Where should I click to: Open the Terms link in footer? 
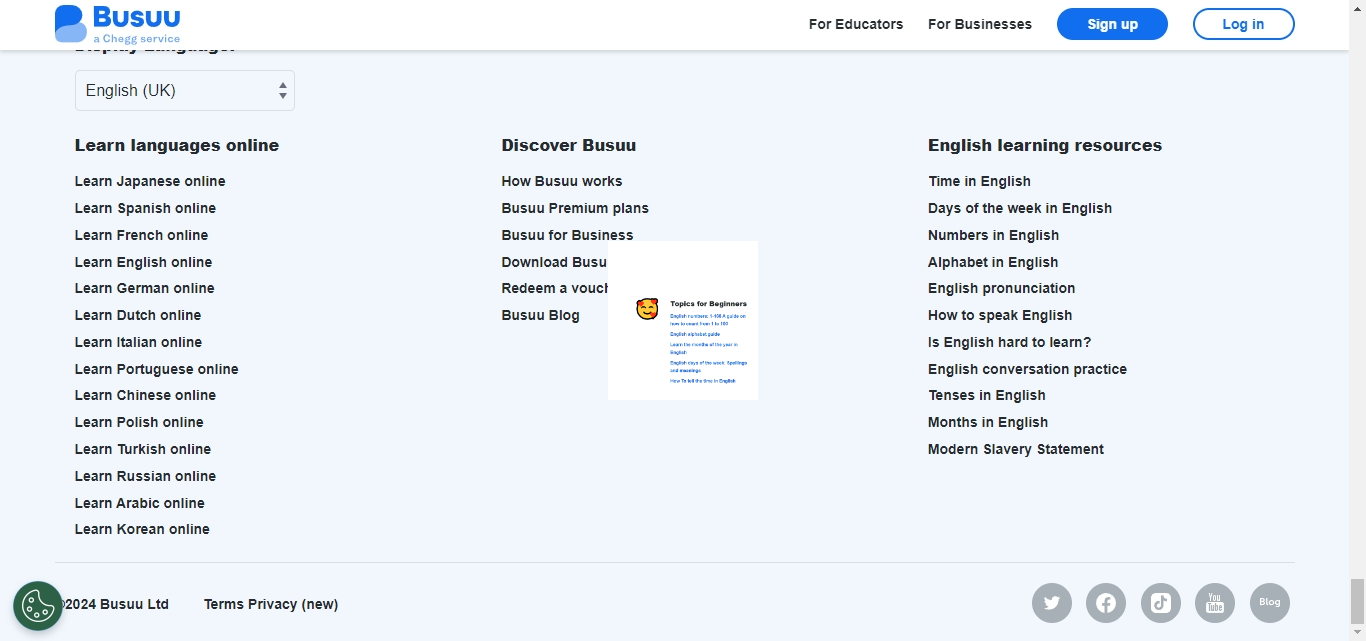click(x=223, y=604)
